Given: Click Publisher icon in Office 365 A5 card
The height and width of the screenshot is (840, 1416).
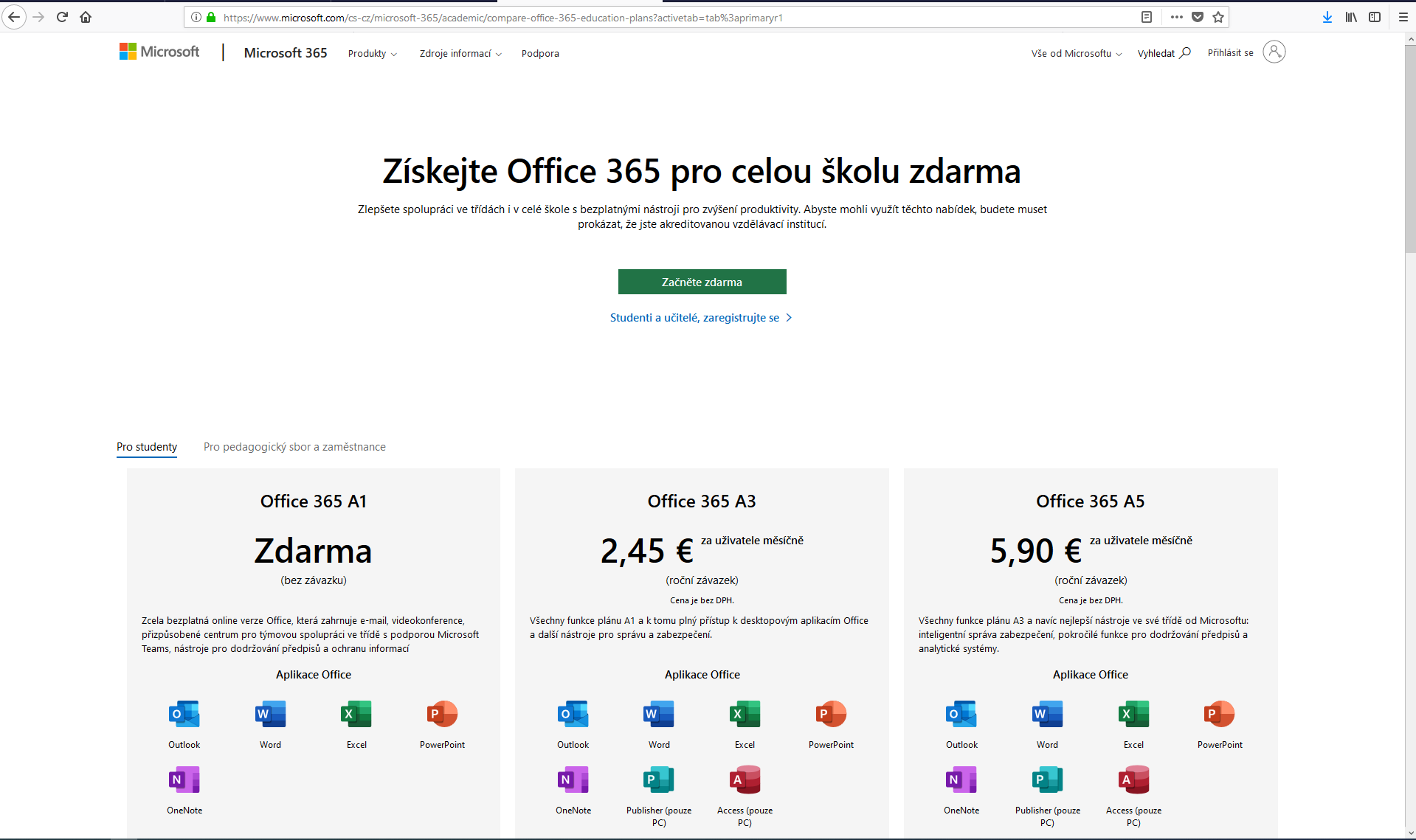Looking at the screenshot, I should [1048, 780].
